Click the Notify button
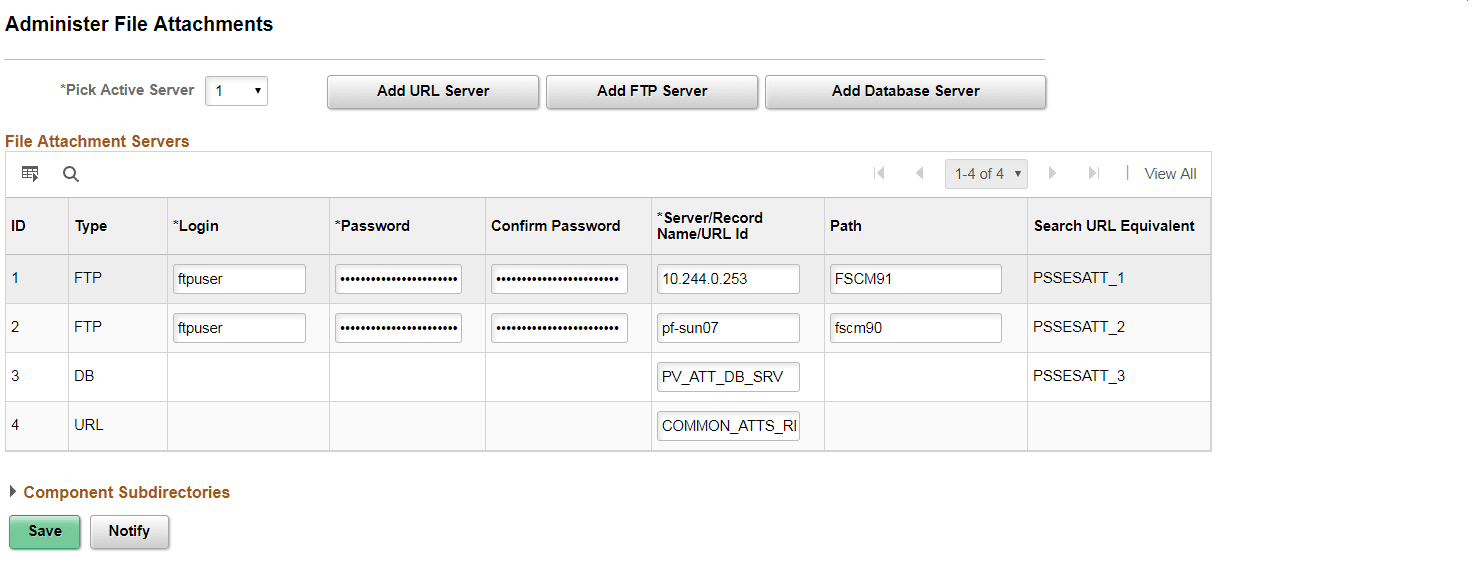 (x=129, y=531)
